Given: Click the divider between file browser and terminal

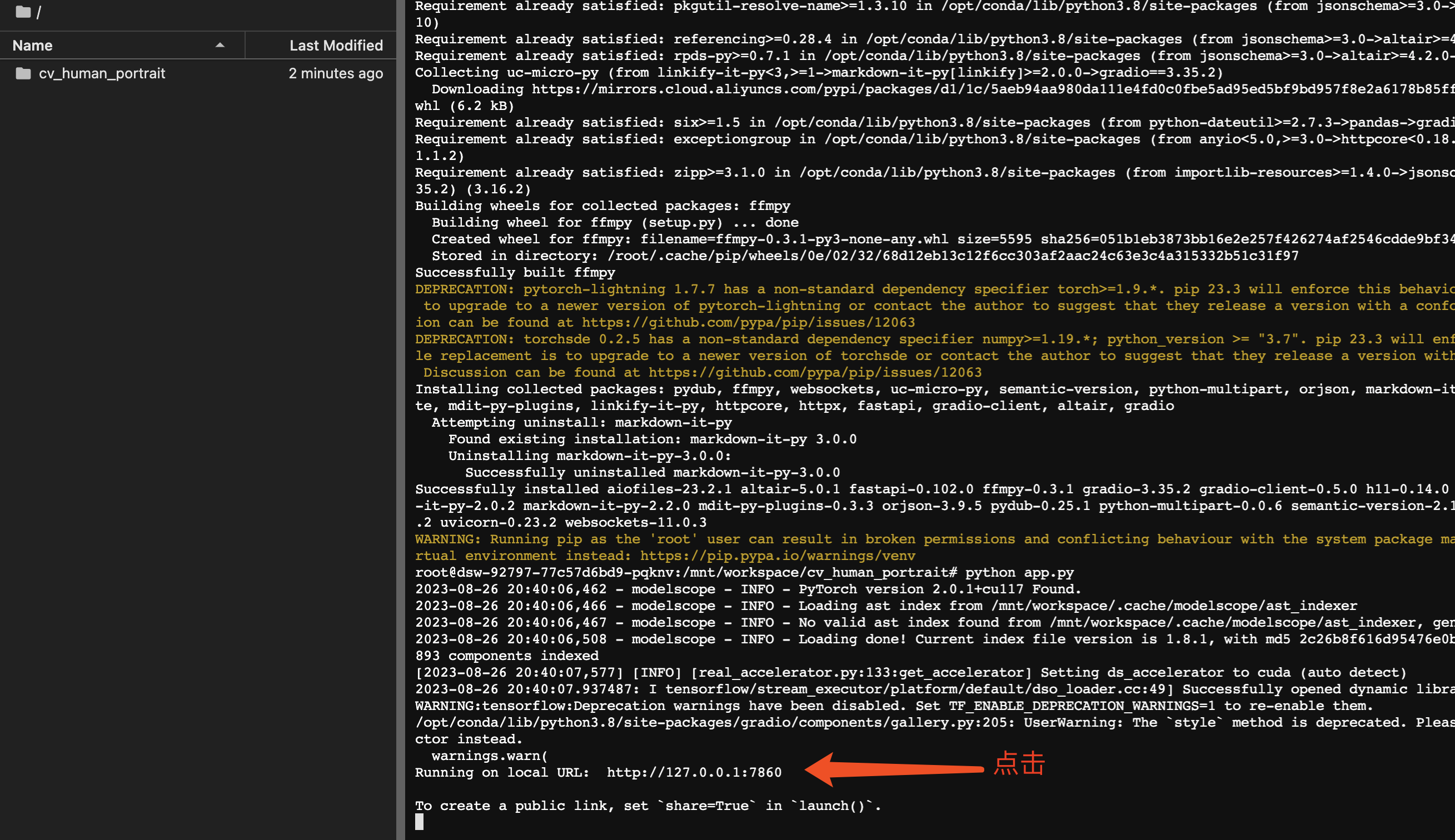Looking at the screenshot, I should 401,420.
